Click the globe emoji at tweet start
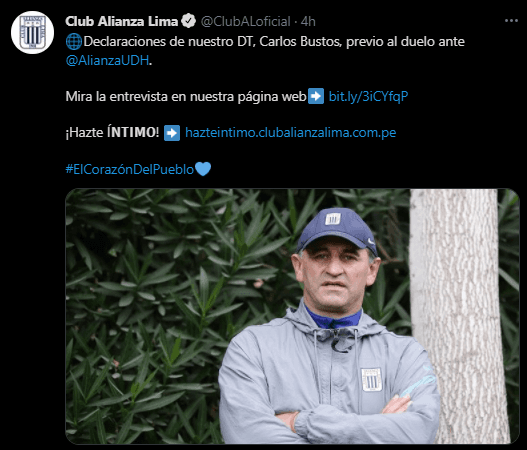 [x=74, y=42]
